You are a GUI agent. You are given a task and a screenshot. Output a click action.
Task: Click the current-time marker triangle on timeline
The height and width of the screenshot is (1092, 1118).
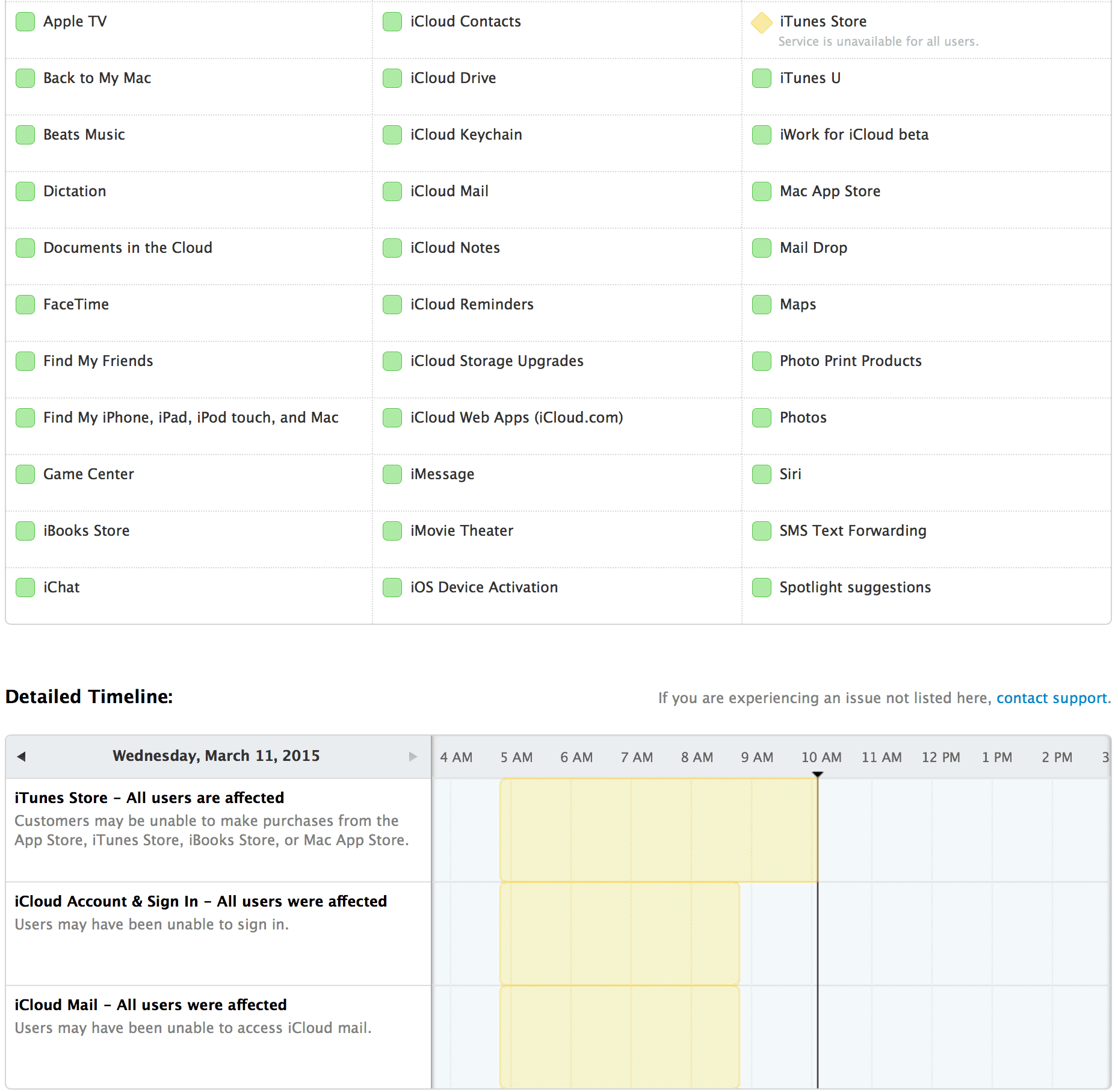pyautogui.click(x=817, y=774)
